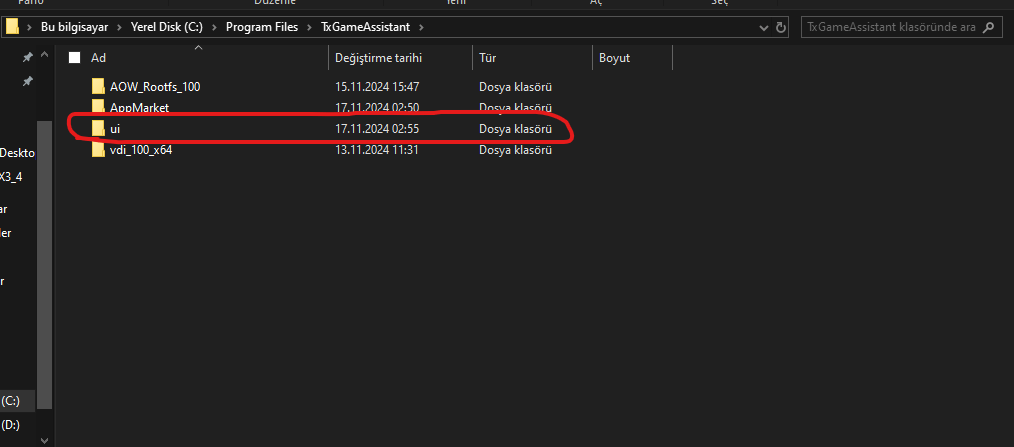Expand chevron after Yerel Disk (C:)

click(x=214, y=27)
